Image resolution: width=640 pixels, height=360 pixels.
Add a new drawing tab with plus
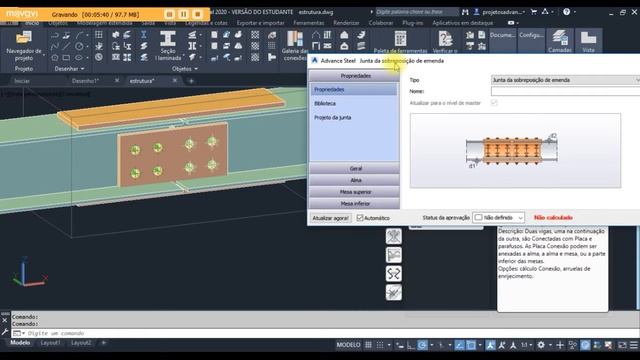tap(191, 81)
